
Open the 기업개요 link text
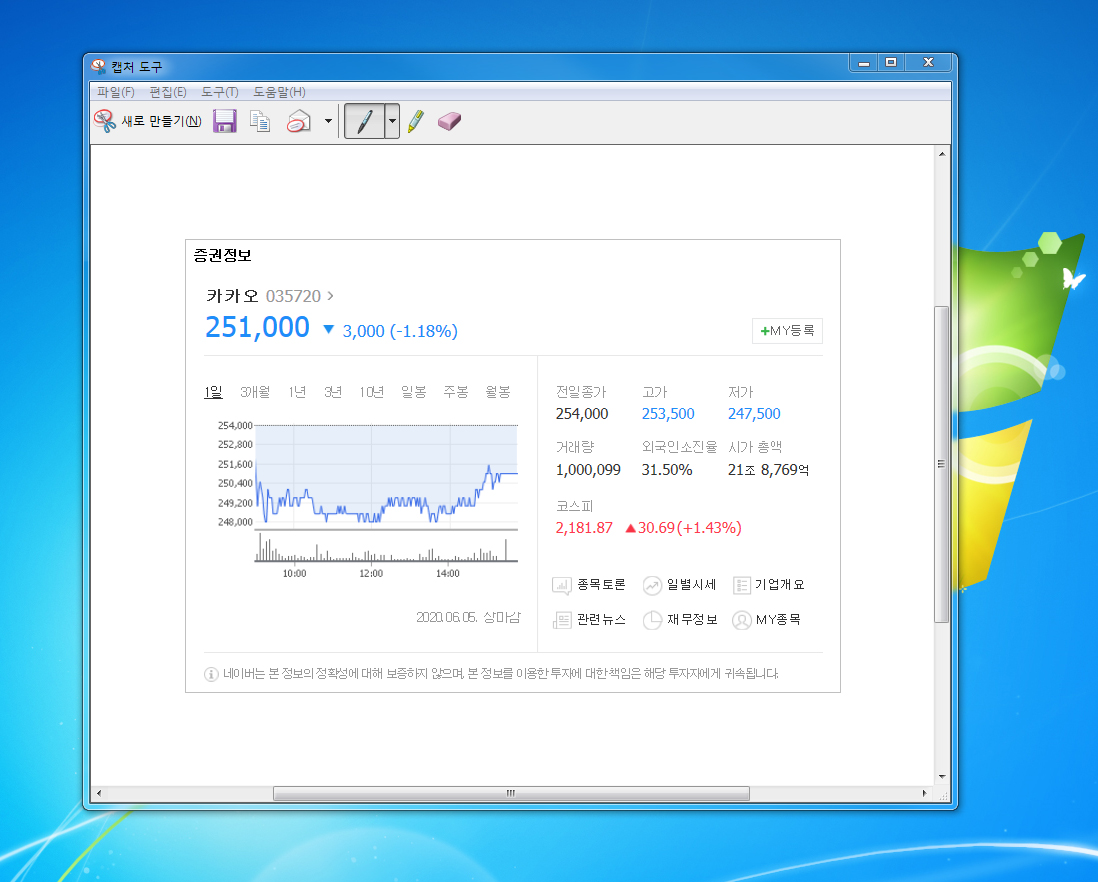[779, 584]
